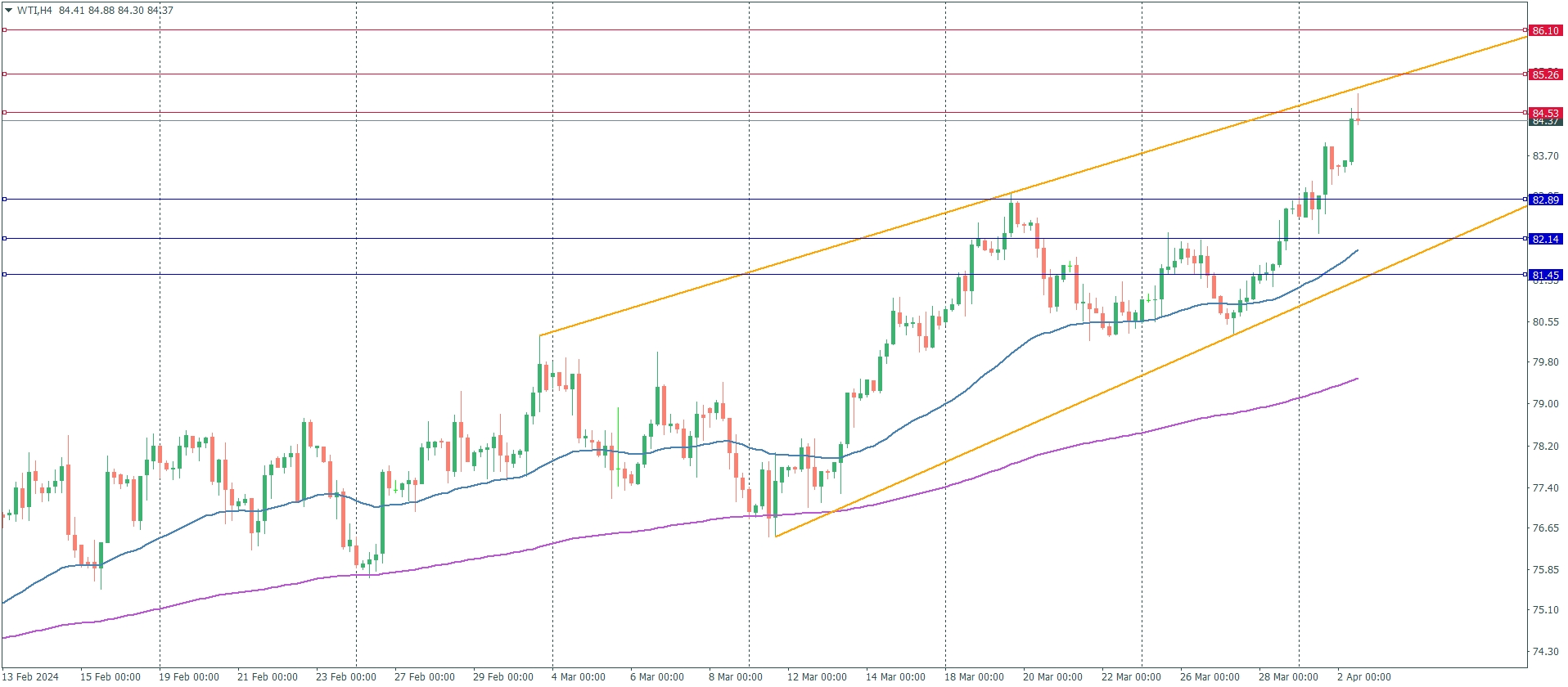Select the blue 82.89 price level label
The height and width of the screenshot is (687, 1568).
tap(1546, 200)
